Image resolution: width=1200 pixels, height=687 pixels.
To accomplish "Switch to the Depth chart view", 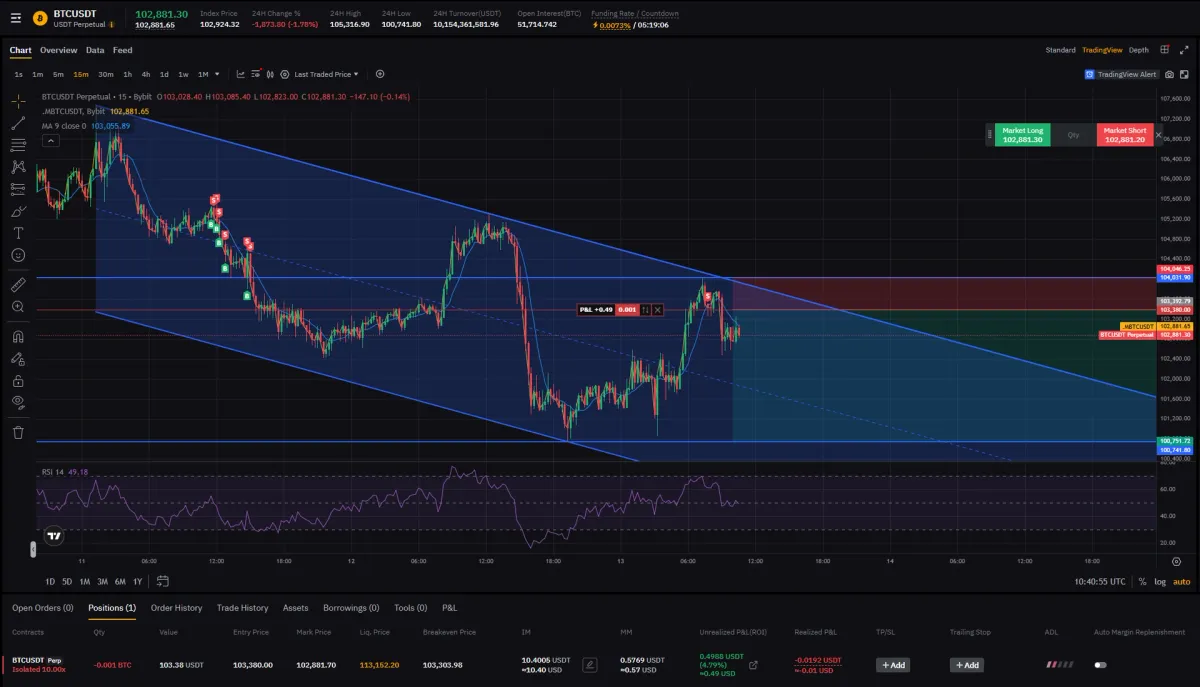I will click(x=1138, y=50).
